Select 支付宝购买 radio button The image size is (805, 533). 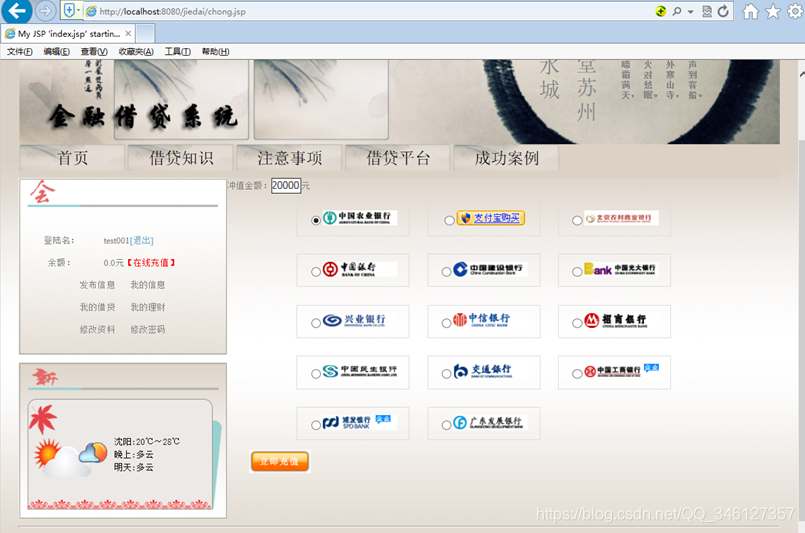coord(449,220)
